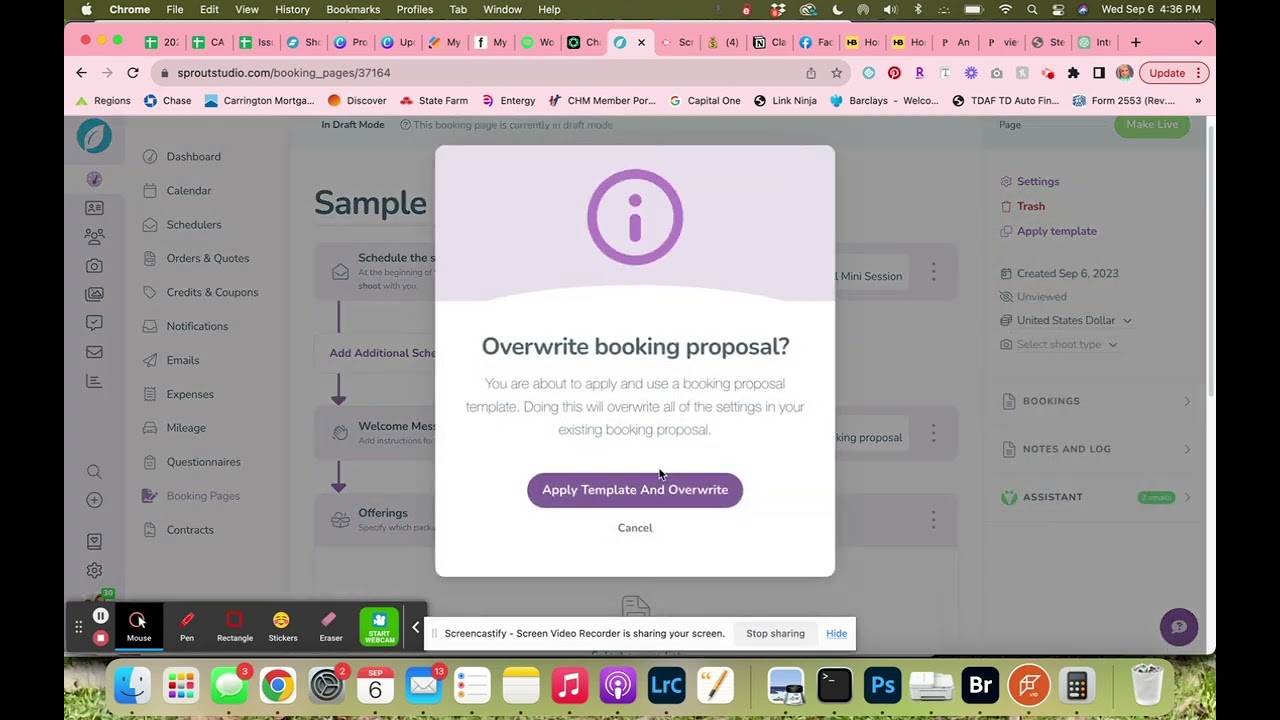Select Eraser in Screencastify toolbar

tap(330, 627)
